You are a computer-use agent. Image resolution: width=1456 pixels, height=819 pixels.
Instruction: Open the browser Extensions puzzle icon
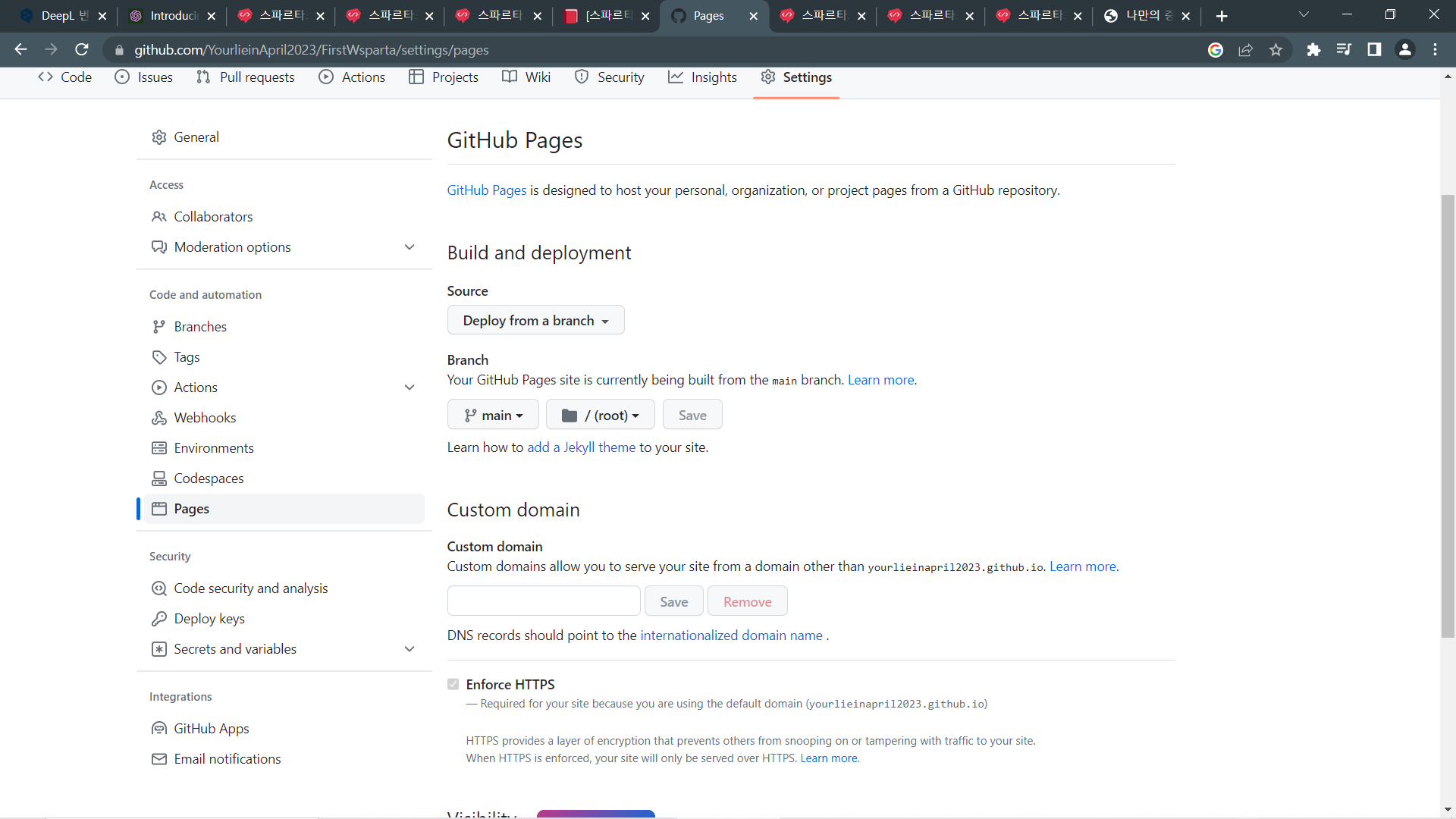1313,49
